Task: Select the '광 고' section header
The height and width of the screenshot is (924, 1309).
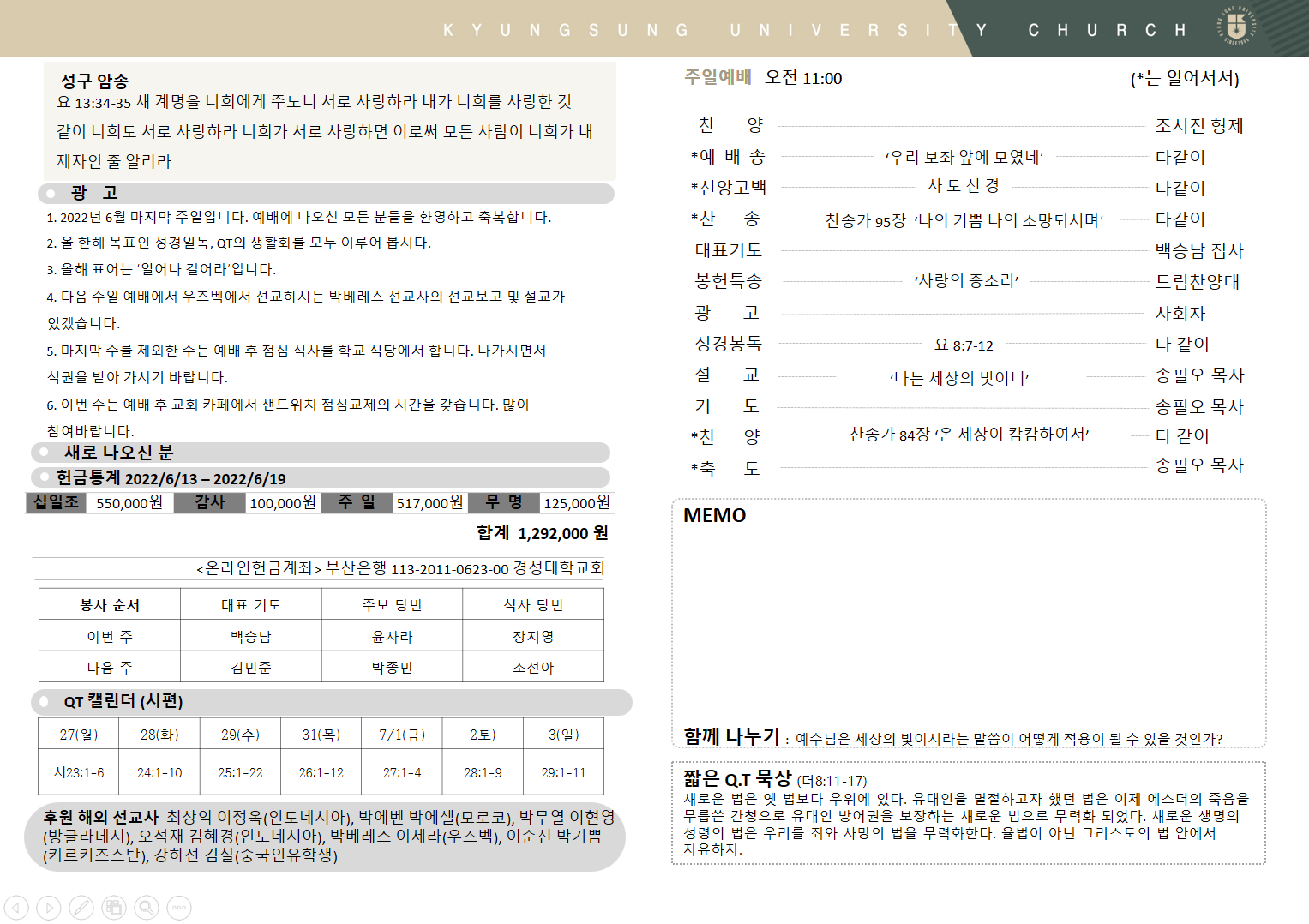Action: coord(326,193)
